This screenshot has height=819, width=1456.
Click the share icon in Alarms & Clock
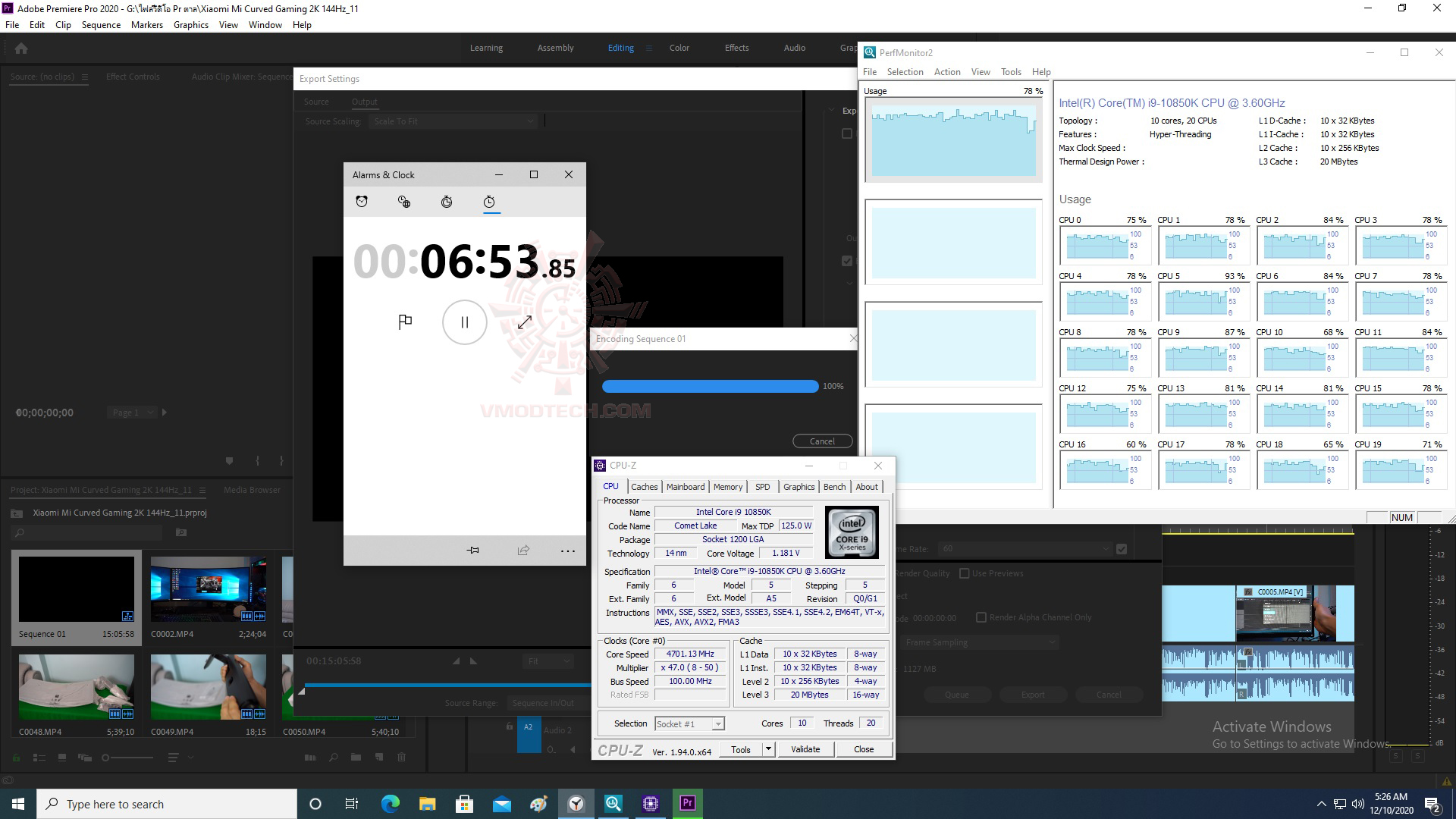[523, 551]
